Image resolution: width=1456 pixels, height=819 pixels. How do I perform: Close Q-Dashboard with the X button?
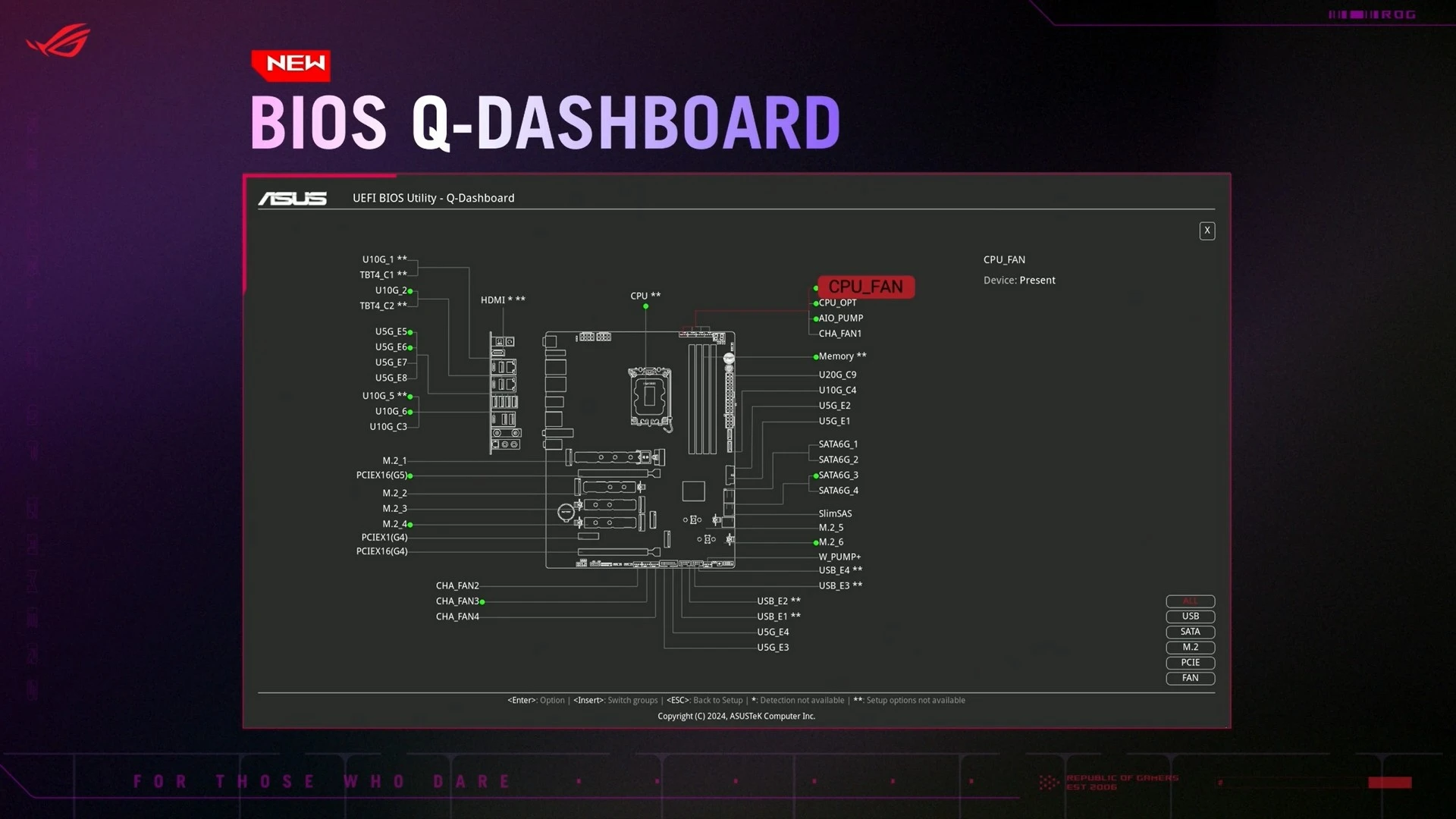(1207, 231)
